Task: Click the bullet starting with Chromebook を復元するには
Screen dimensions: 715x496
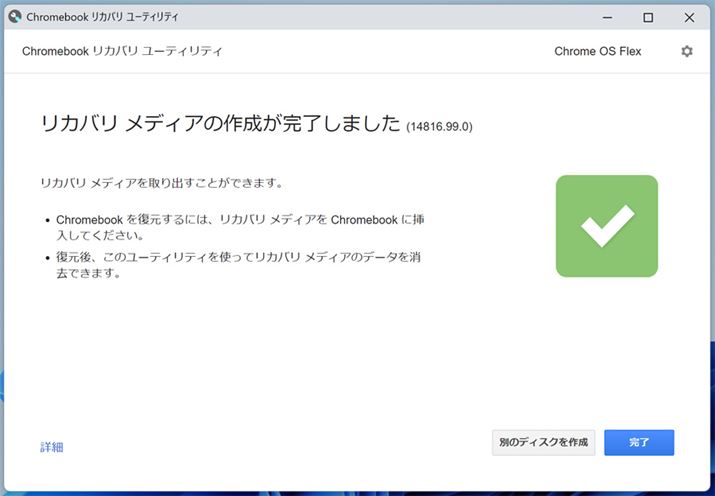Action: [240, 227]
